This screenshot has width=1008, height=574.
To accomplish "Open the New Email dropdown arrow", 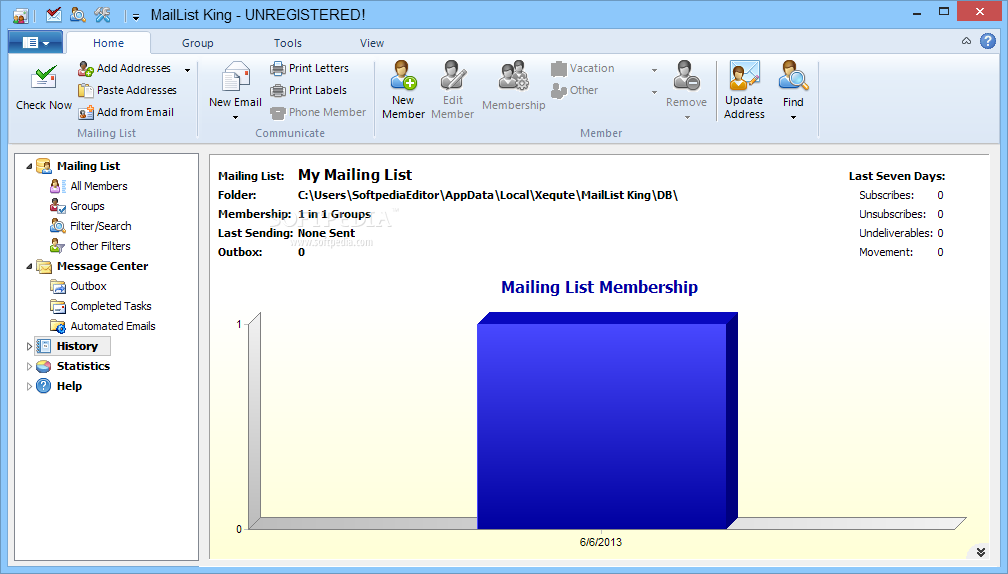I will click(x=235, y=117).
